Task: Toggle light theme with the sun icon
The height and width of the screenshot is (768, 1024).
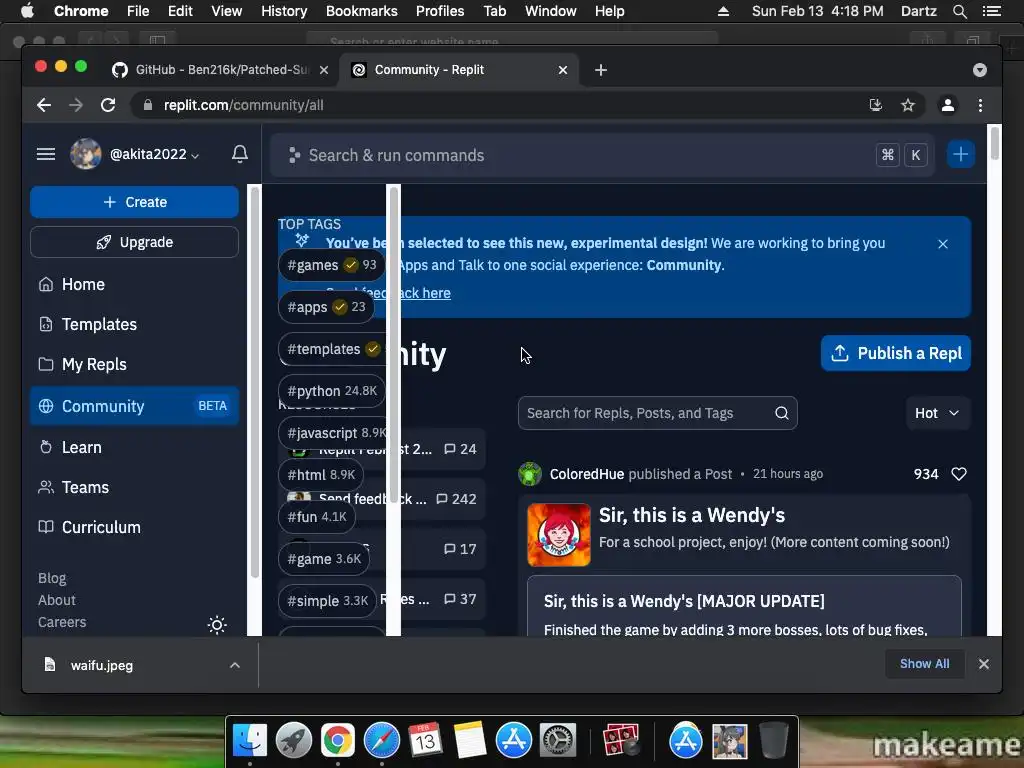Action: point(217,625)
